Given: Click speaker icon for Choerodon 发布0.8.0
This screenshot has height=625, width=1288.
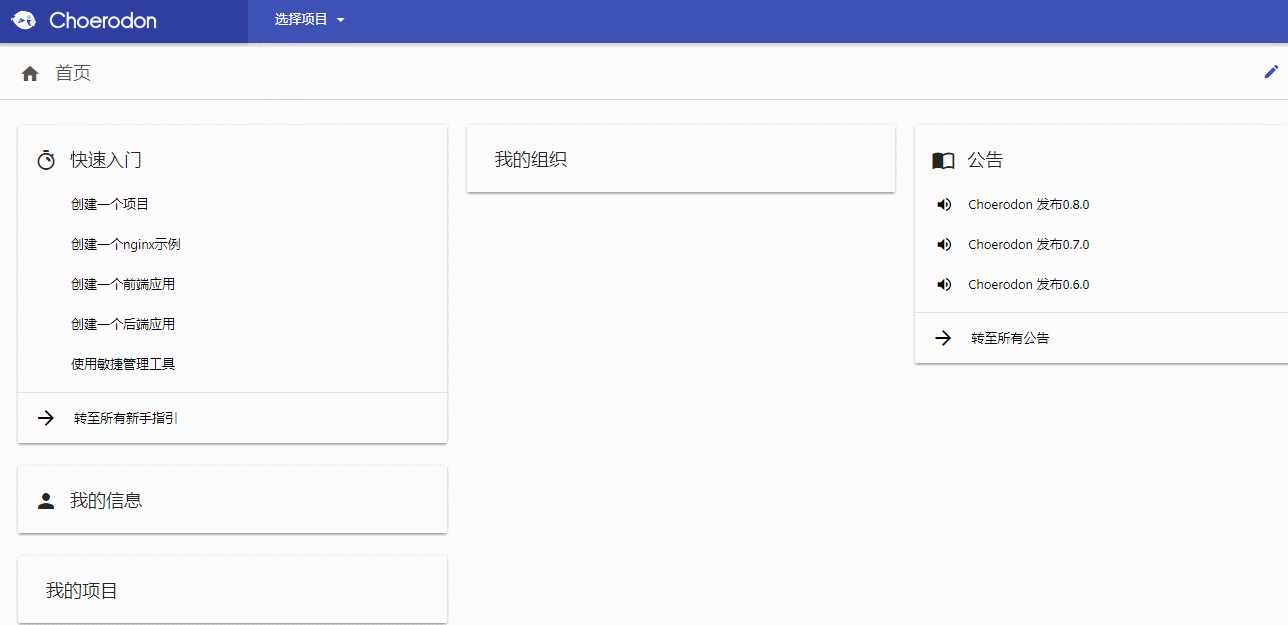Looking at the screenshot, I should (x=943, y=204).
